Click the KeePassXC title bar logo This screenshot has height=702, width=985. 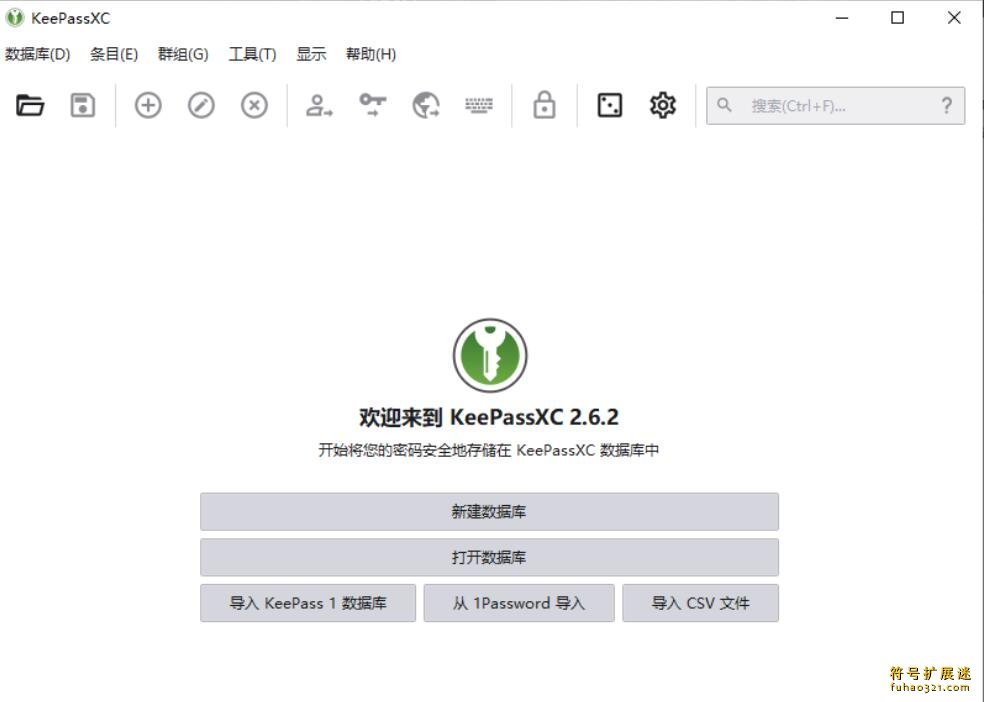click(14, 18)
